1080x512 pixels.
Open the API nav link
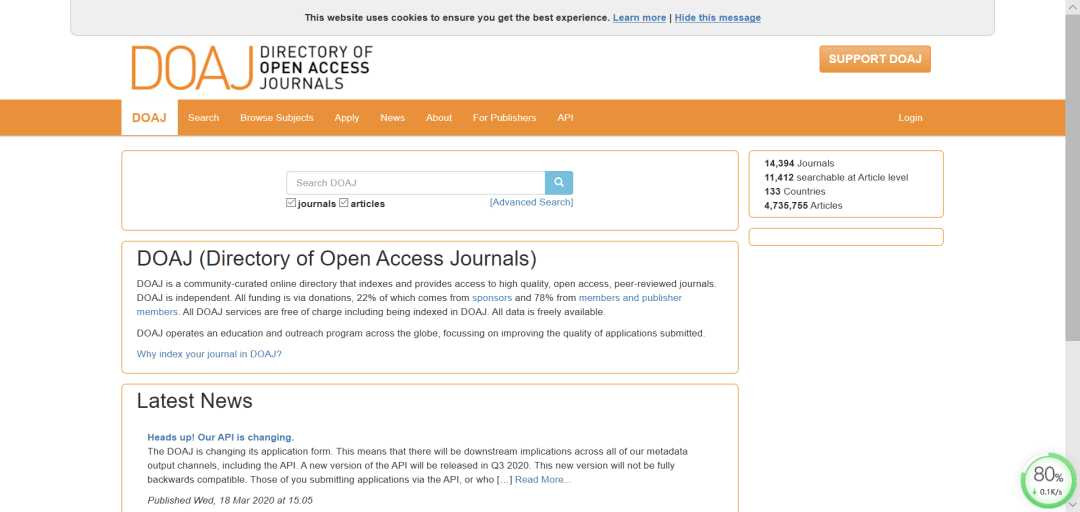point(565,118)
